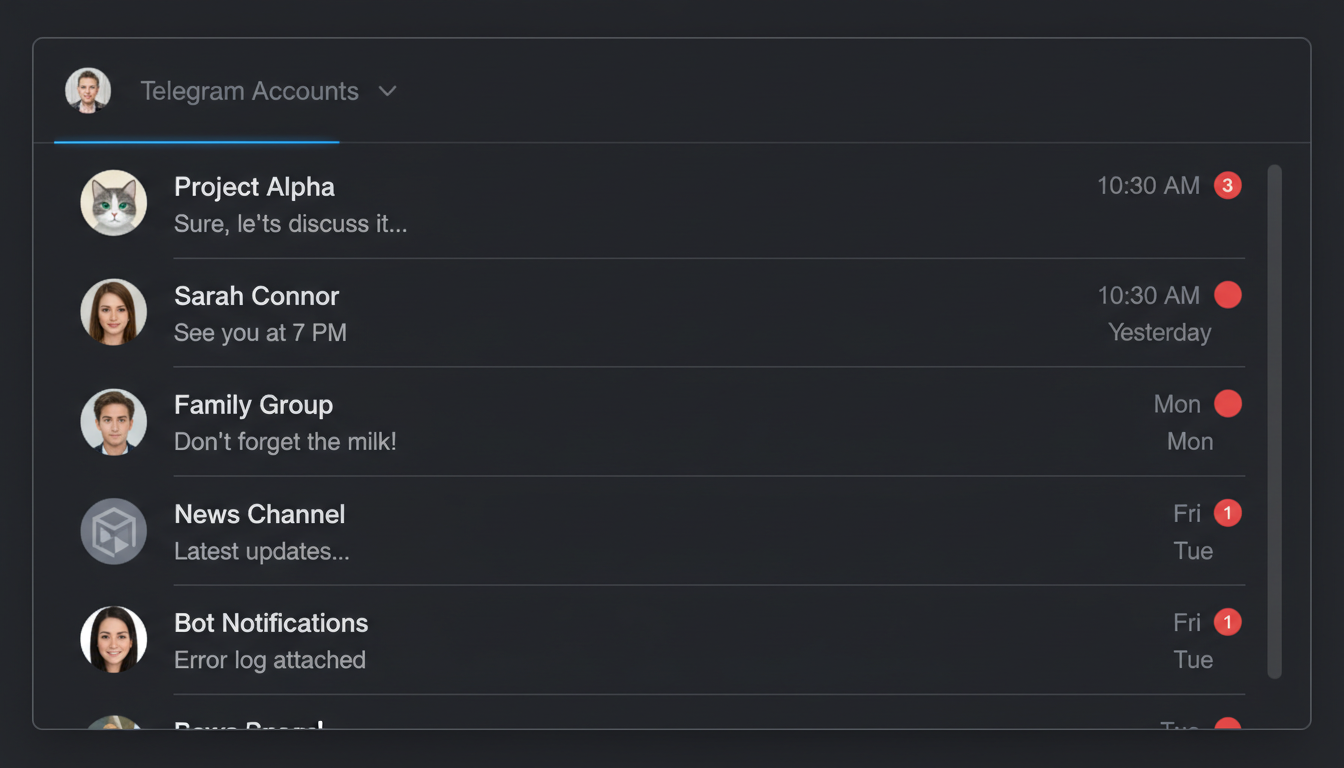Click the unread badge on Bot Notifications
Viewport: 1344px width, 768px height.
(x=1228, y=622)
